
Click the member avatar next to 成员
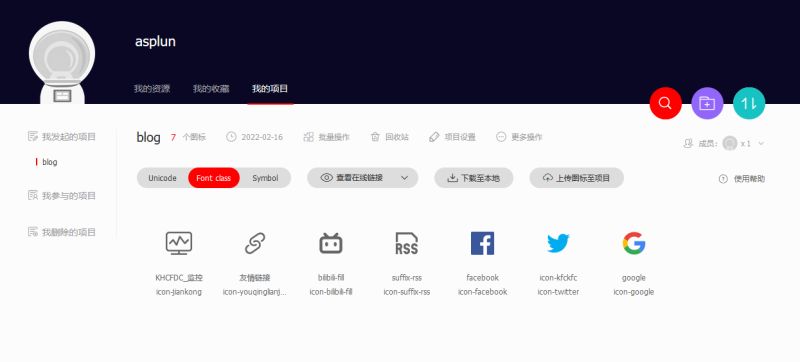730,143
